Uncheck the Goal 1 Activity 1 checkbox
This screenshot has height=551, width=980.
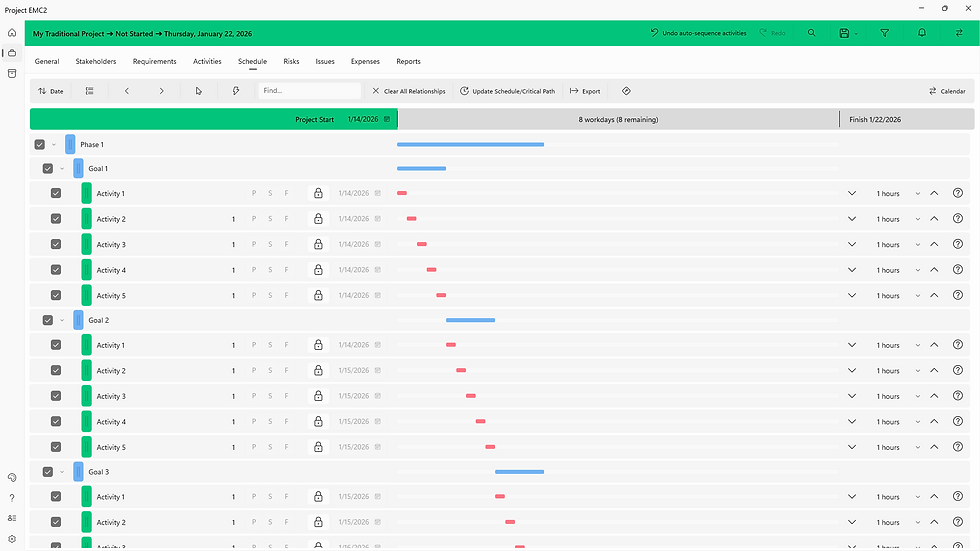[x=56, y=193]
